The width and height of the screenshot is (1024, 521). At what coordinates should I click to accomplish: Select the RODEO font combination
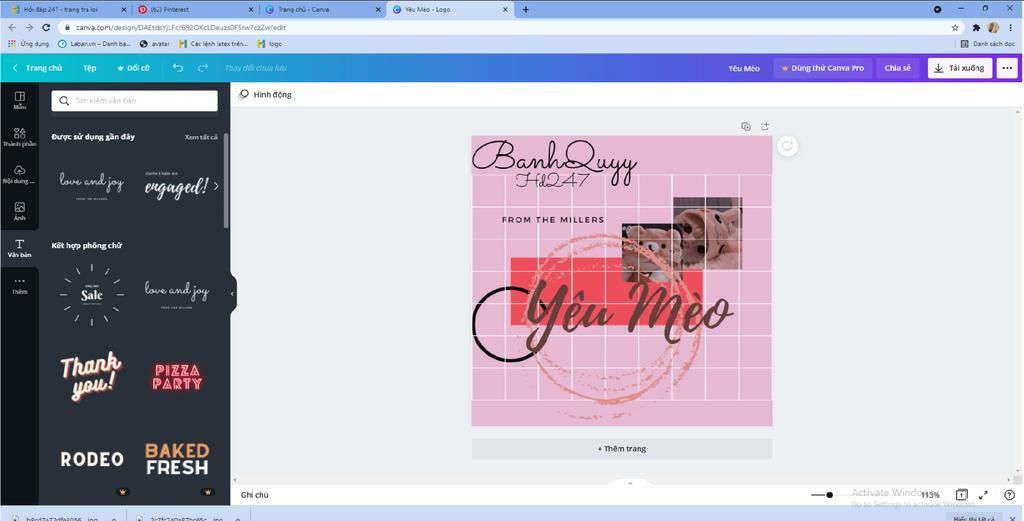(x=91, y=459)
